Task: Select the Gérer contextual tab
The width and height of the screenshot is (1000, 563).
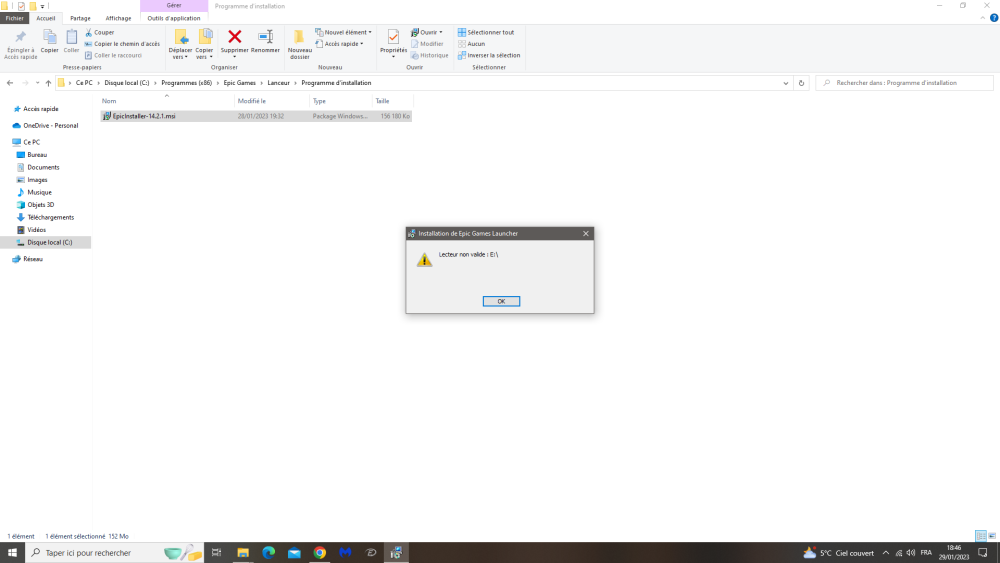Action: (x=174, y=6)
